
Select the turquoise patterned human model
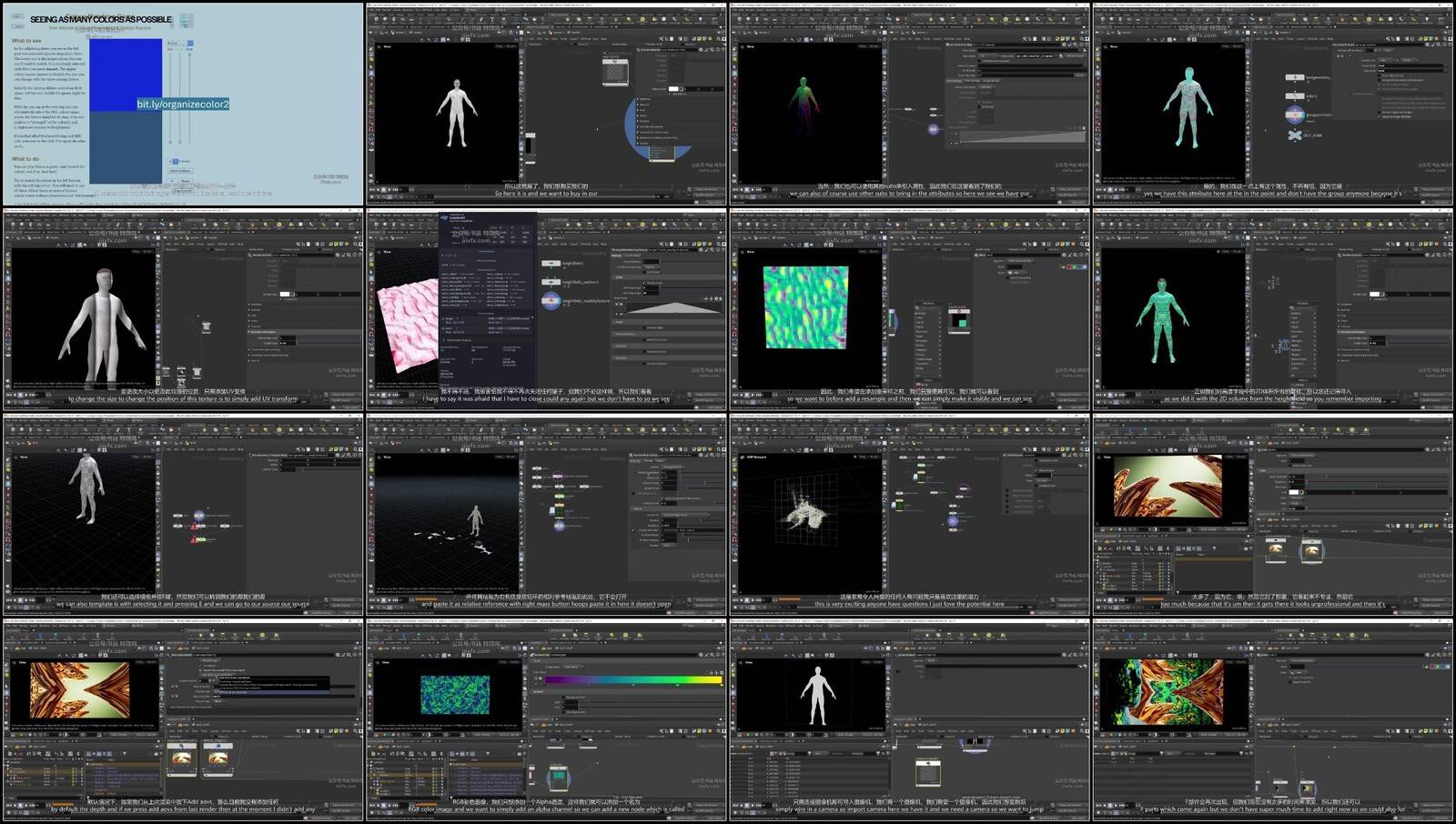pos(1188,107)
